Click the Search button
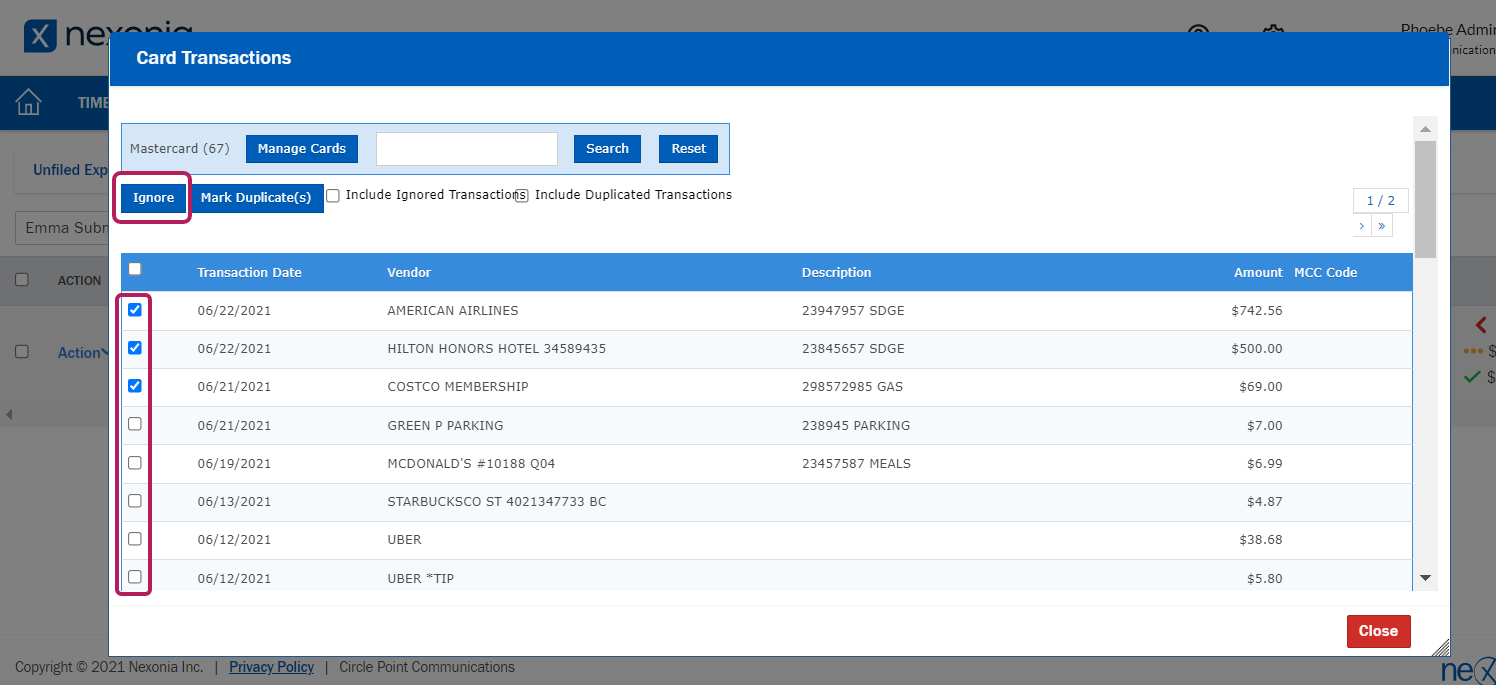Image resolution: width=1496 pixels, height=685 pixels. coord(607,149)
